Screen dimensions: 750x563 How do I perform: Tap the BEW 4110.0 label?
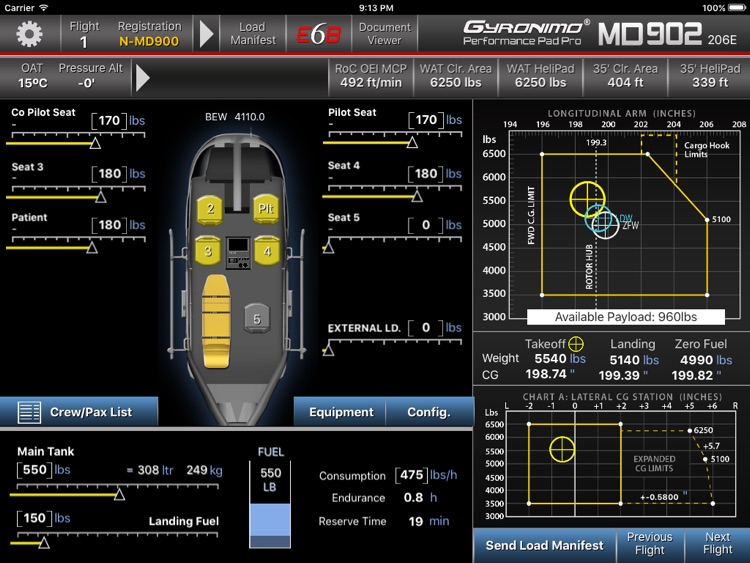(x=235, y=117)
